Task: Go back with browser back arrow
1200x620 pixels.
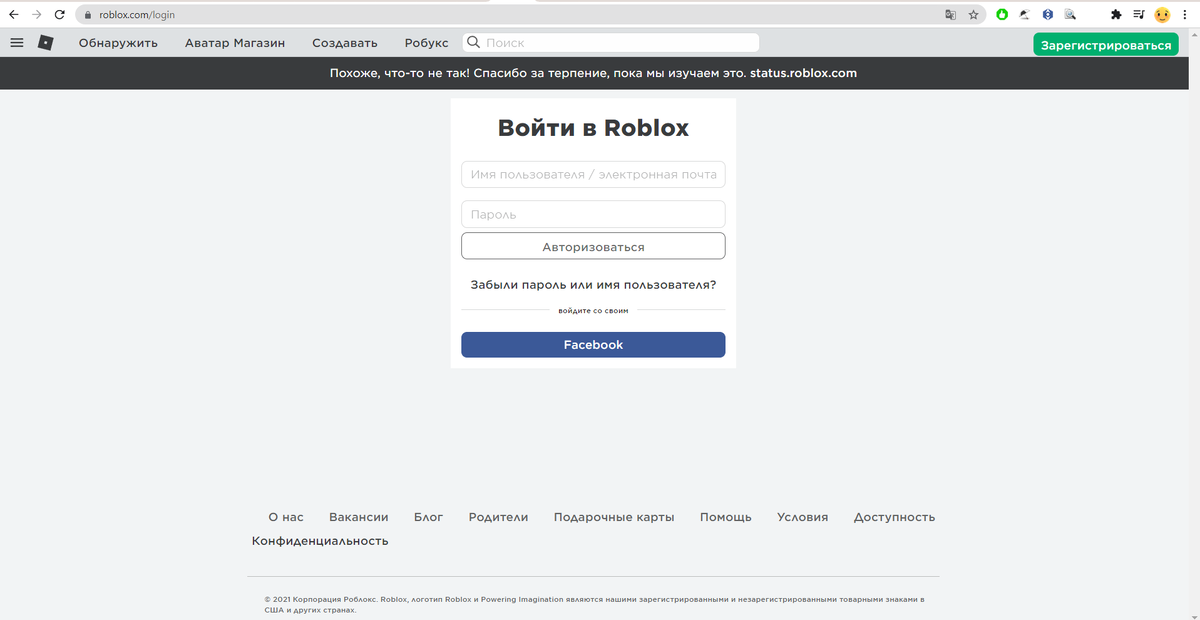Action: point(13,15)
